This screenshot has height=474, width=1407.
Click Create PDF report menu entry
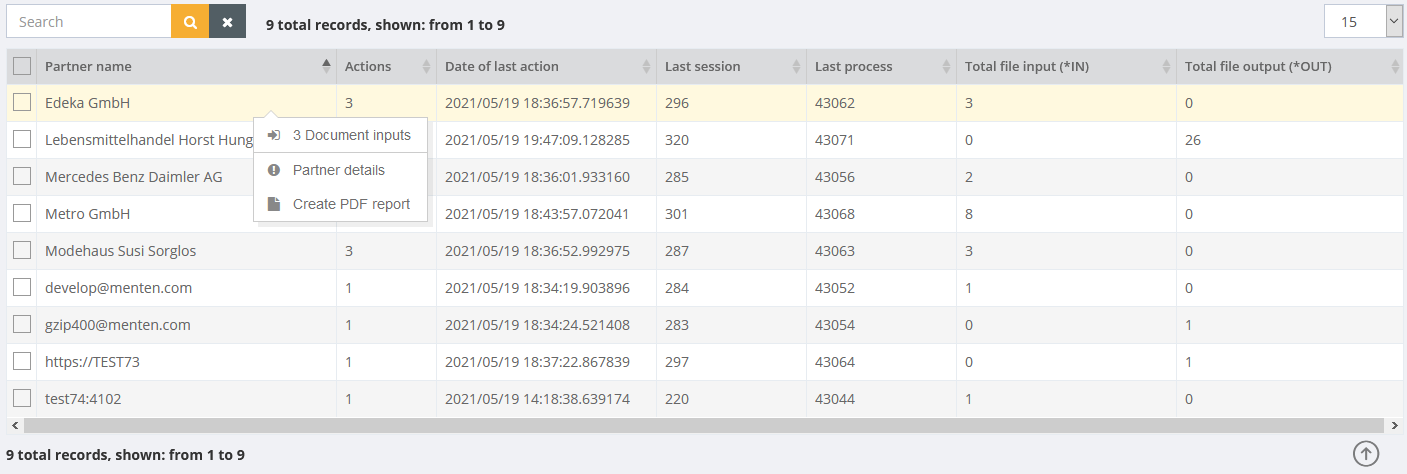[x=351, y=204]
